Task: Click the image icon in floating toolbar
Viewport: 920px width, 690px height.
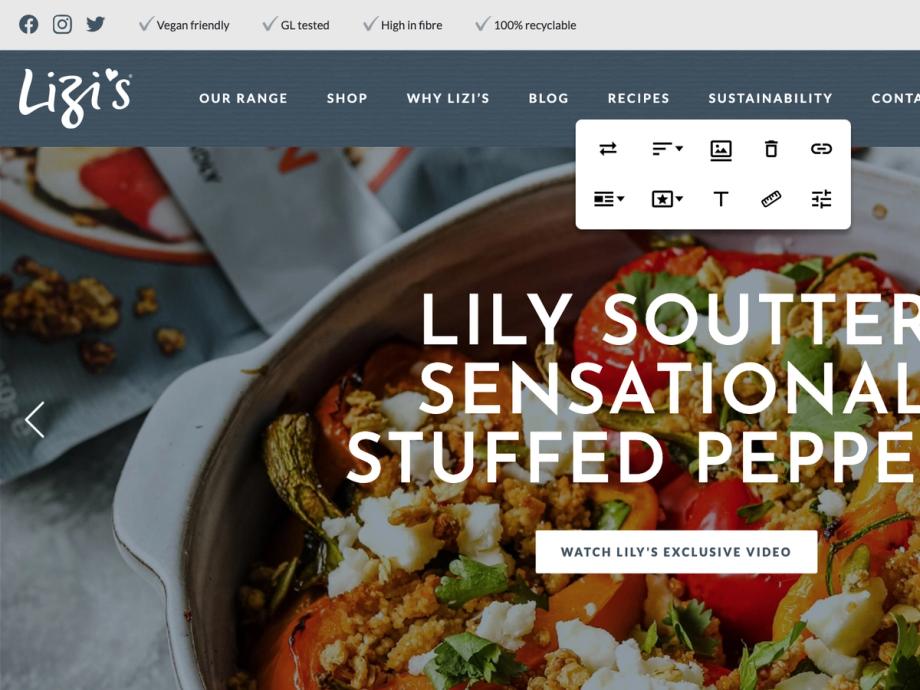Action: 721,150
